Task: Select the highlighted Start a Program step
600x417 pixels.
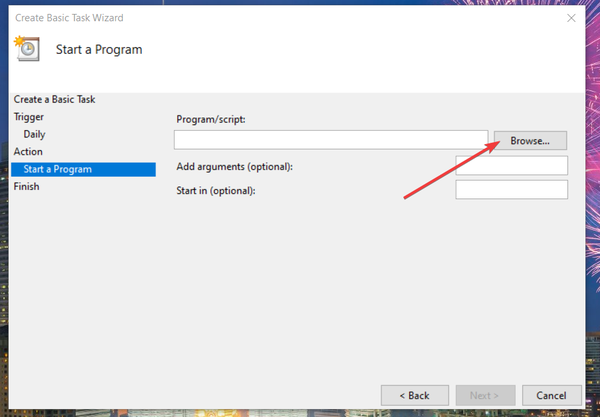Action: pyautogui.click(x=58, y=169)
